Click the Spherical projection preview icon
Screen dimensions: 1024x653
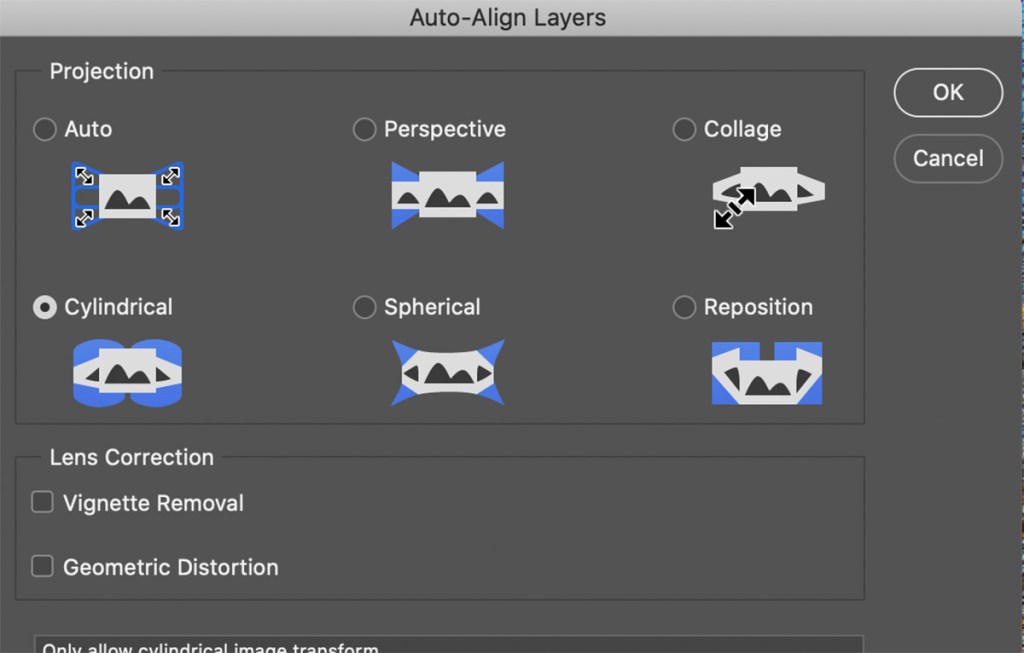coord(447,373)
